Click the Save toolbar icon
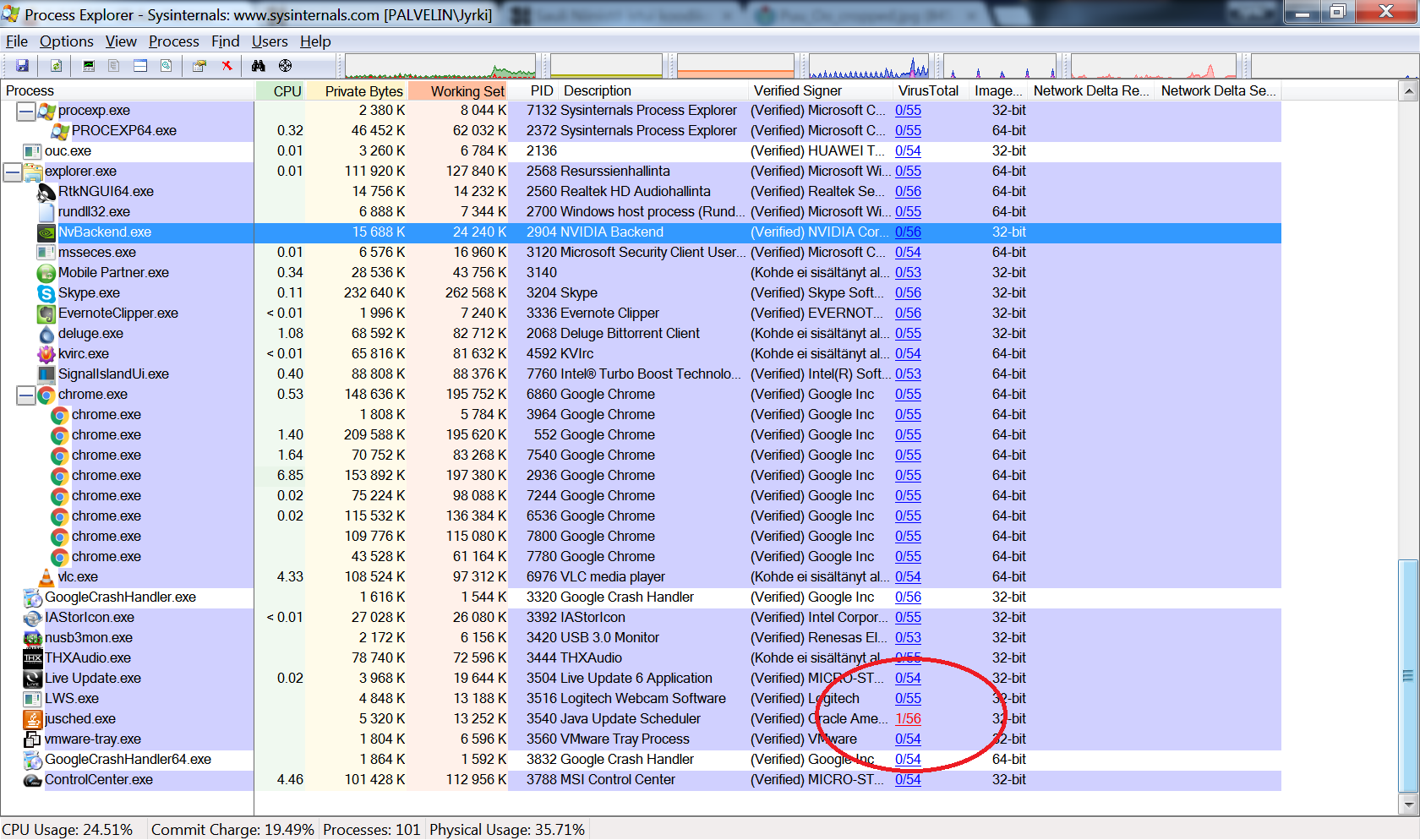1420x840 pixels. [23, 66]
